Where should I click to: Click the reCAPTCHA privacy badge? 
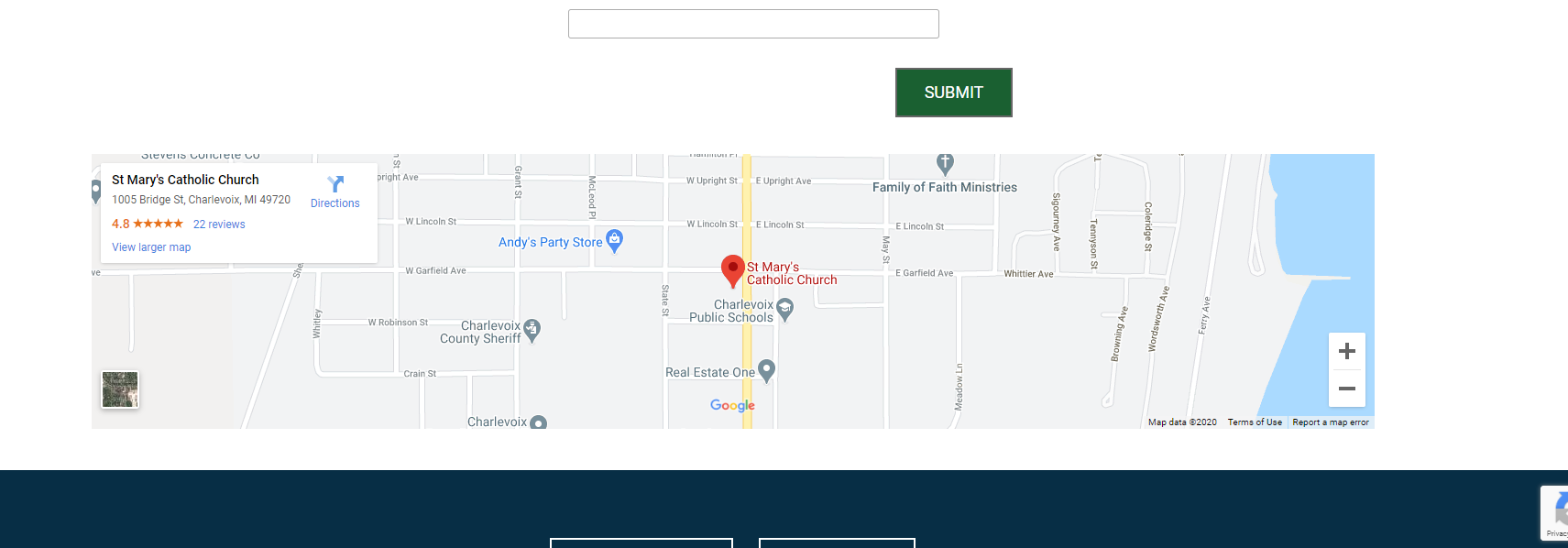(1555, 513)
